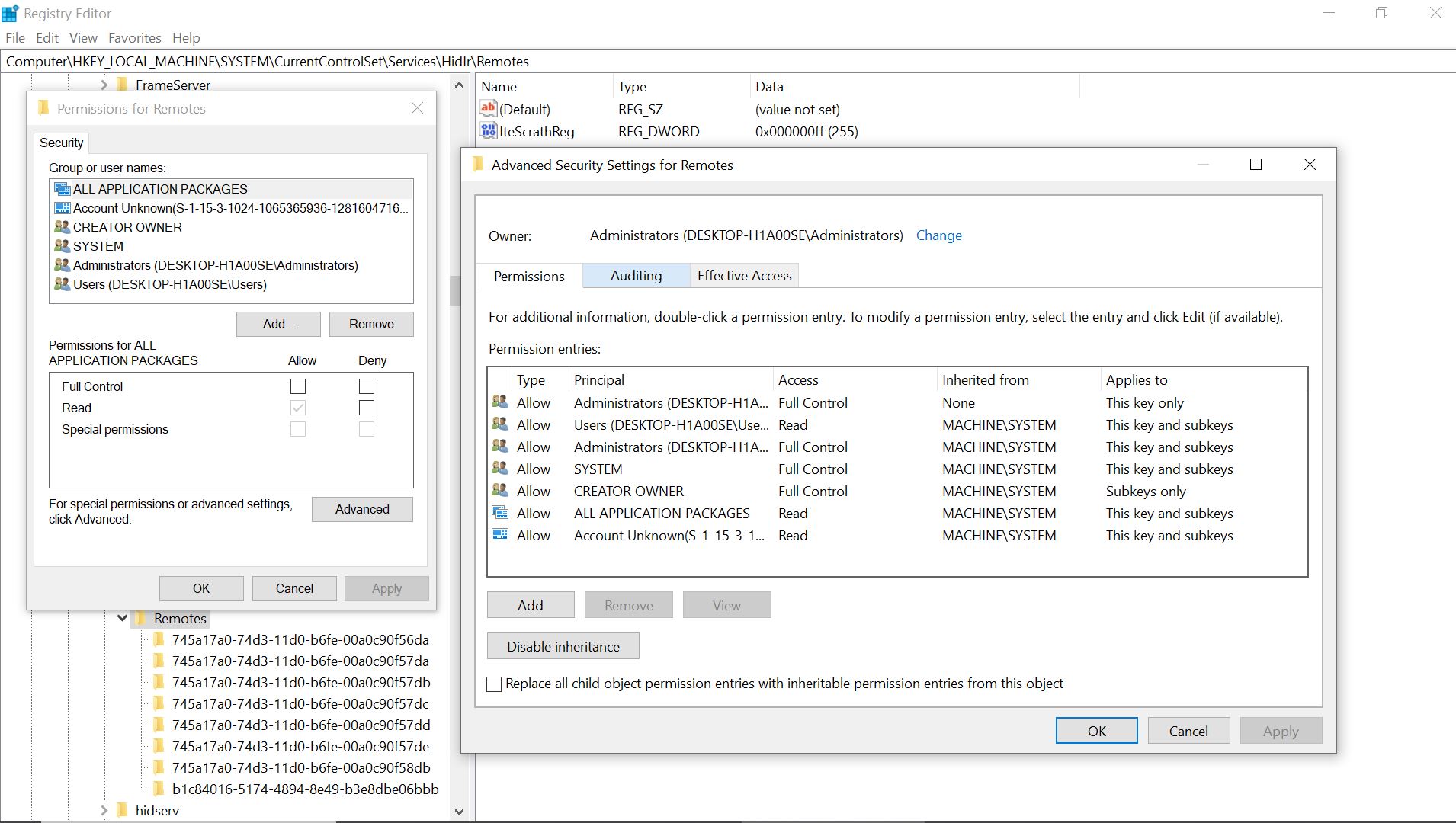Viewport: 1456px width, 823px height.
Task: Click Account Unknown icon in group list
Action: click(63, 208)
